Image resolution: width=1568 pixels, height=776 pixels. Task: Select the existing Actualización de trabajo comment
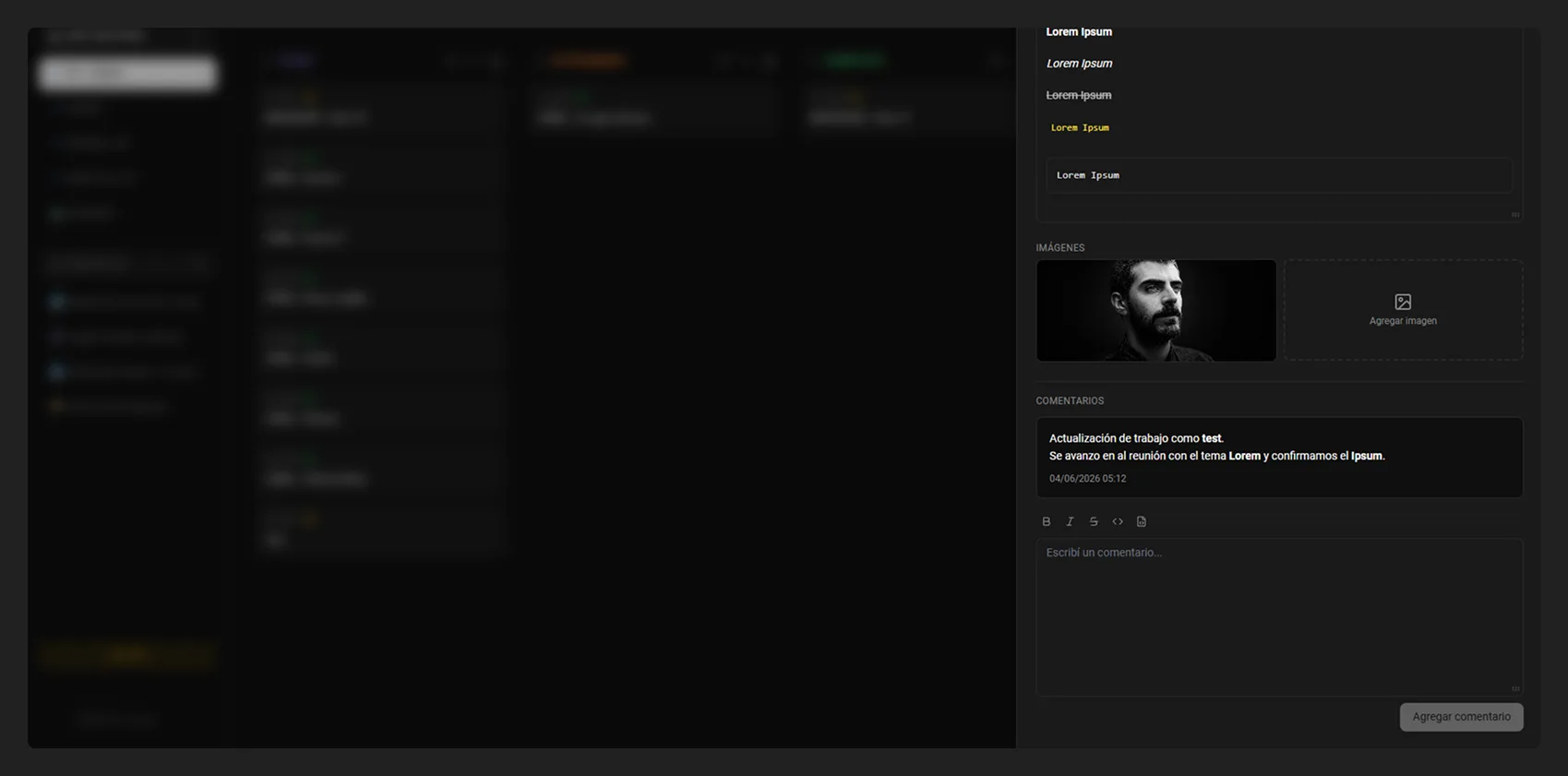(x=1279, y=458)
